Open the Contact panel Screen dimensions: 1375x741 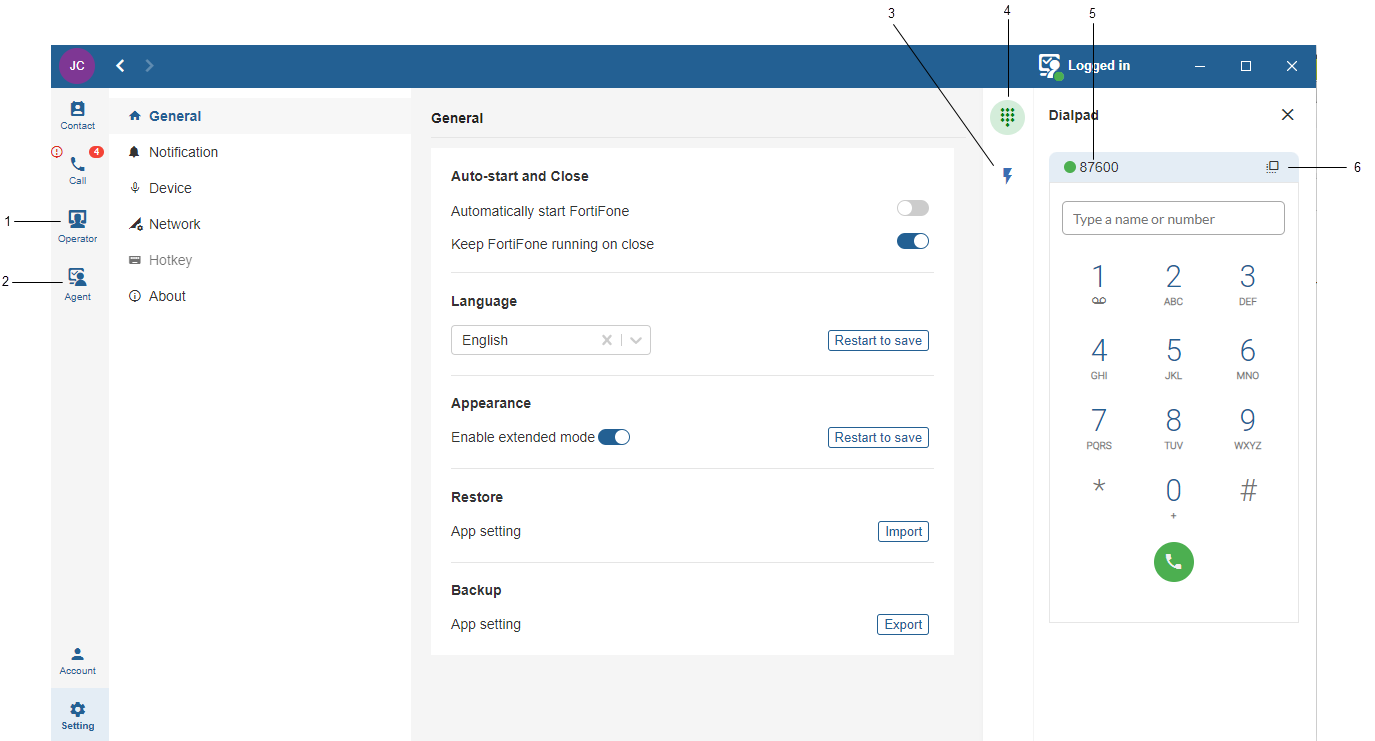point(77,113)
